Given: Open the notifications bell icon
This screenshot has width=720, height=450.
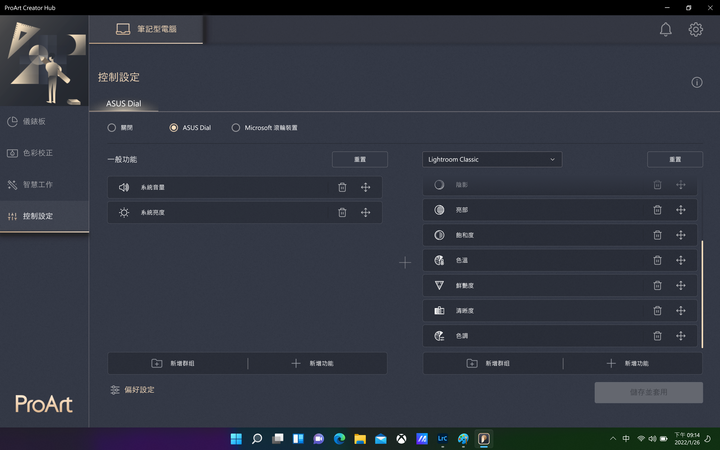Looking at the screenshot, I should (665, 29).
